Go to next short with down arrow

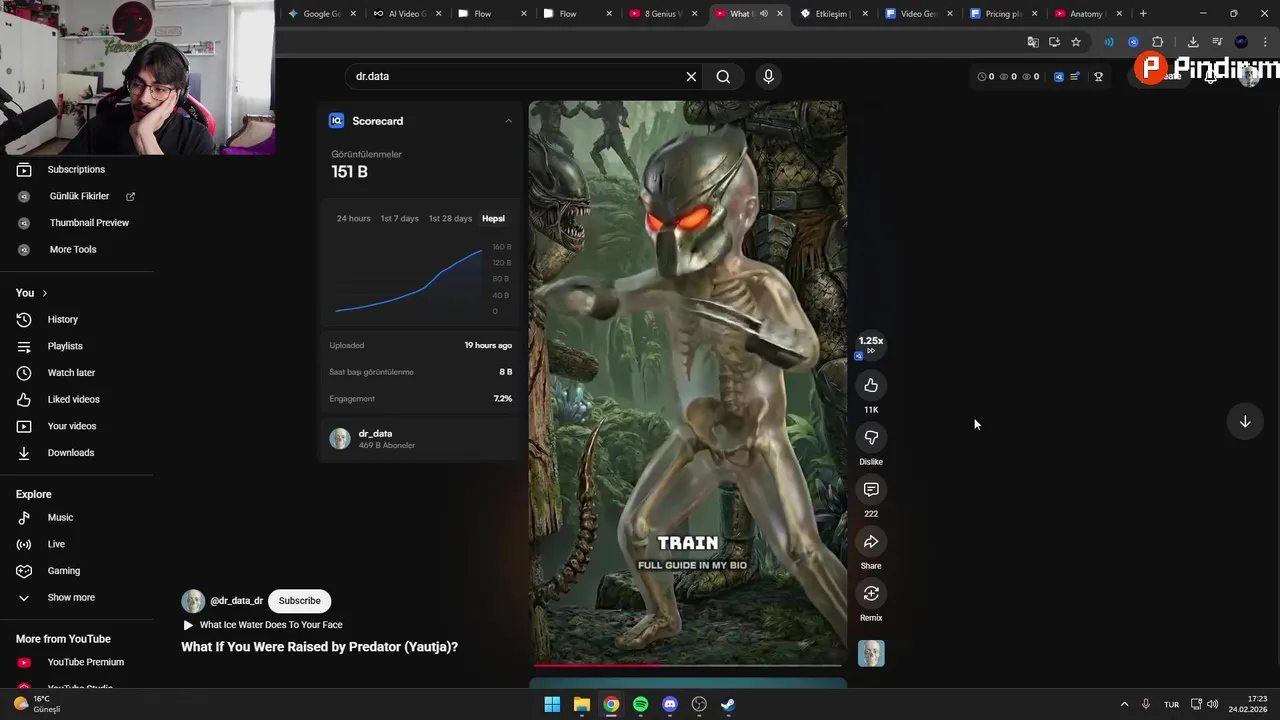(1245, 422)
